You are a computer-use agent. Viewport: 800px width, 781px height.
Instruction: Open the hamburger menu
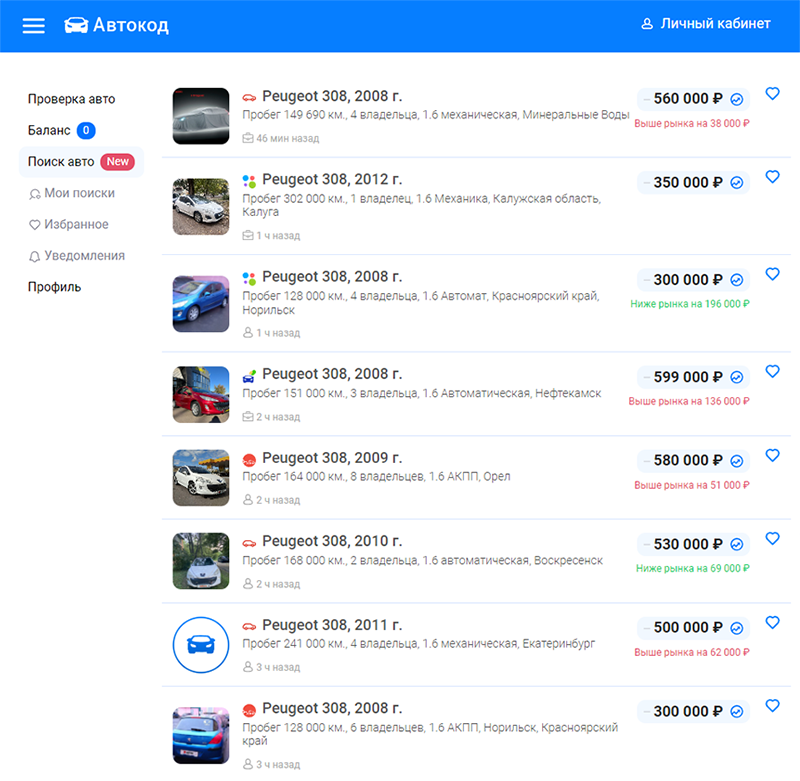pyautogui.click(x=34, y=25)
